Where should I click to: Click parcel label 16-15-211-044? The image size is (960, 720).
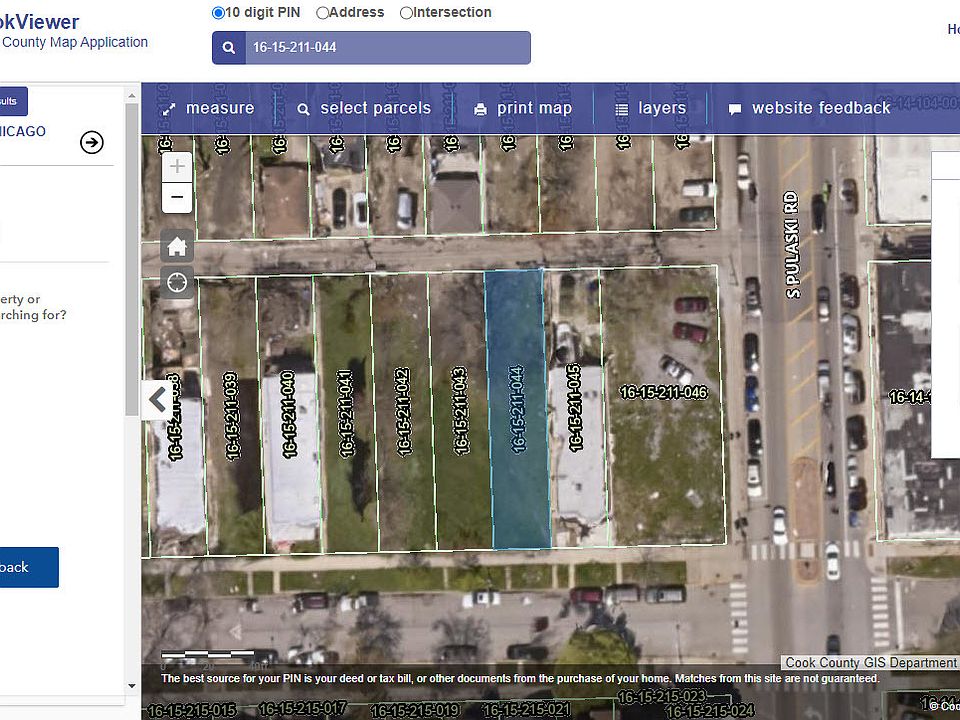518,410
